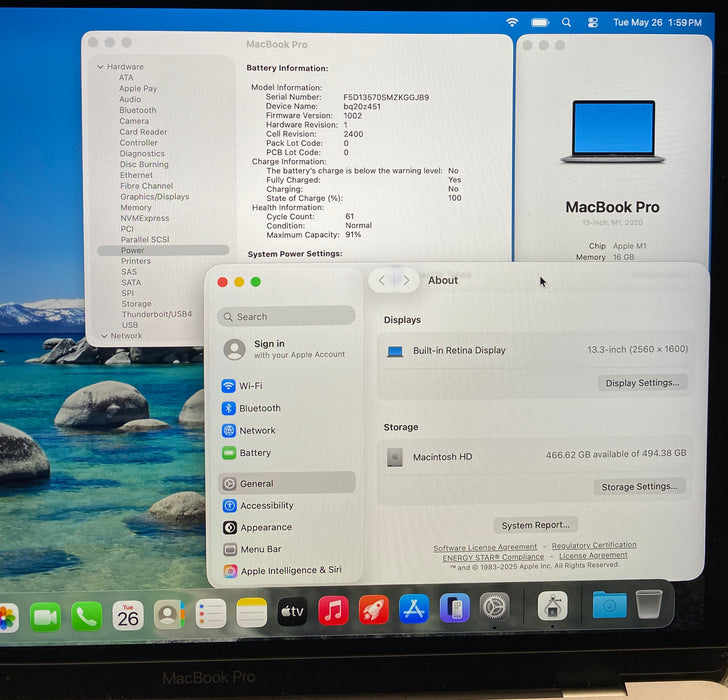Select Audio in the Hardware list
This screenshot has width=728, height=700.
coord(130,99)
